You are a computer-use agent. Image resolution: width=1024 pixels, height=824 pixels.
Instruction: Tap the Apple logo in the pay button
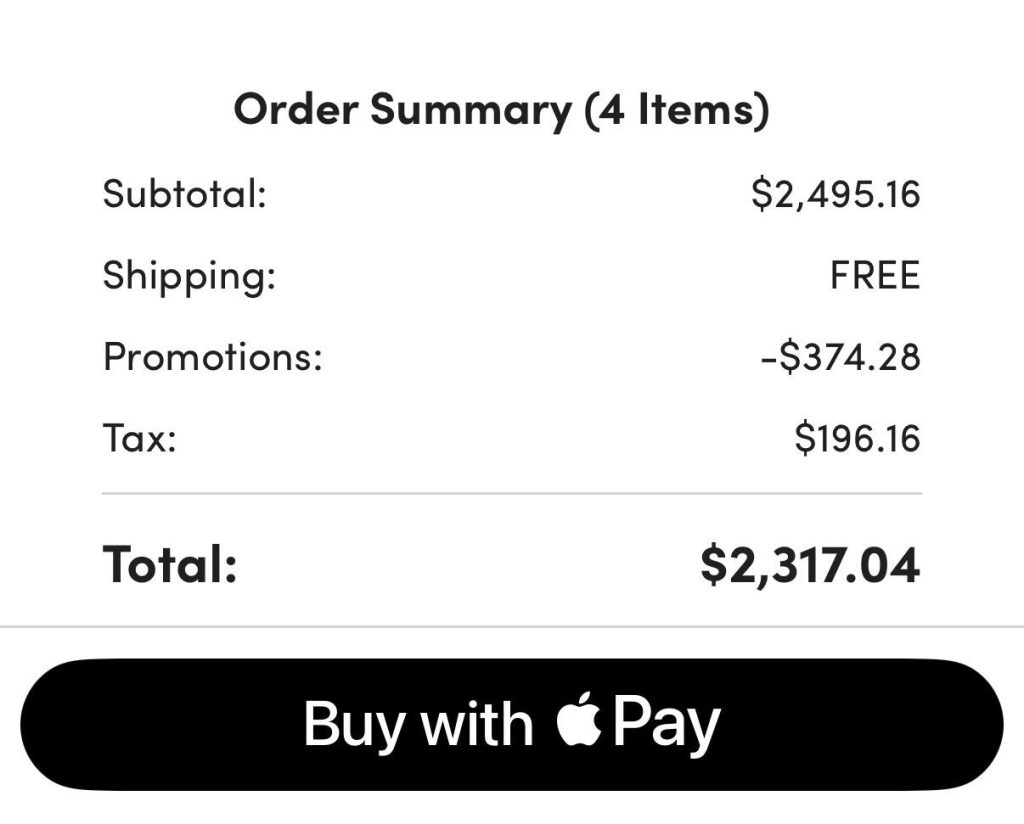click(579, 724)
